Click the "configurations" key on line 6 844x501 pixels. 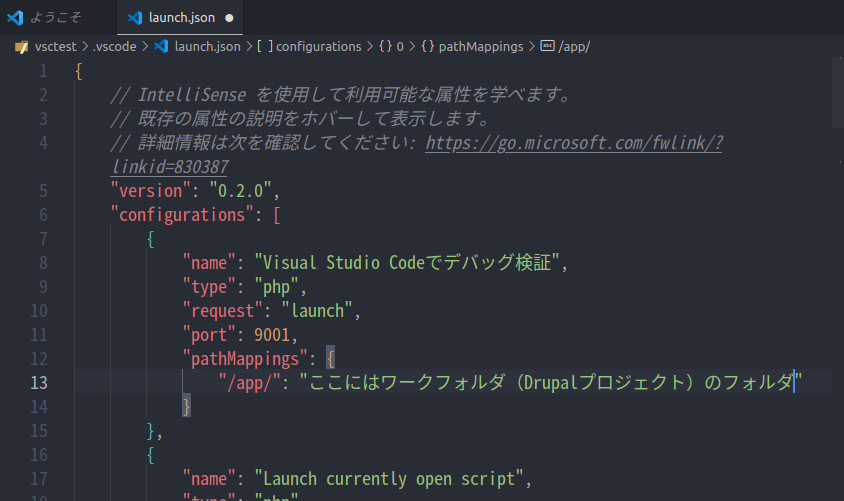point(182,215)
